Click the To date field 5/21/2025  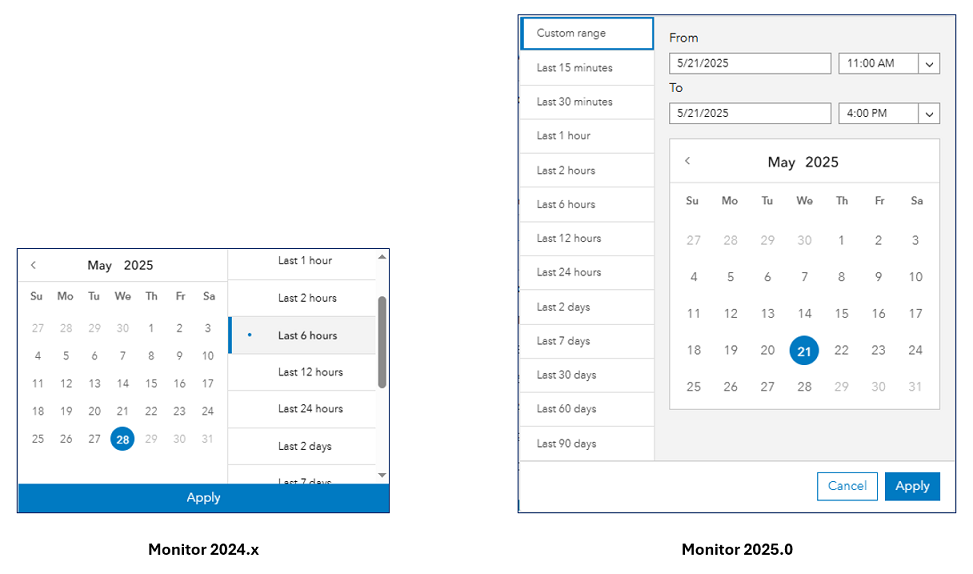[750, 114]
